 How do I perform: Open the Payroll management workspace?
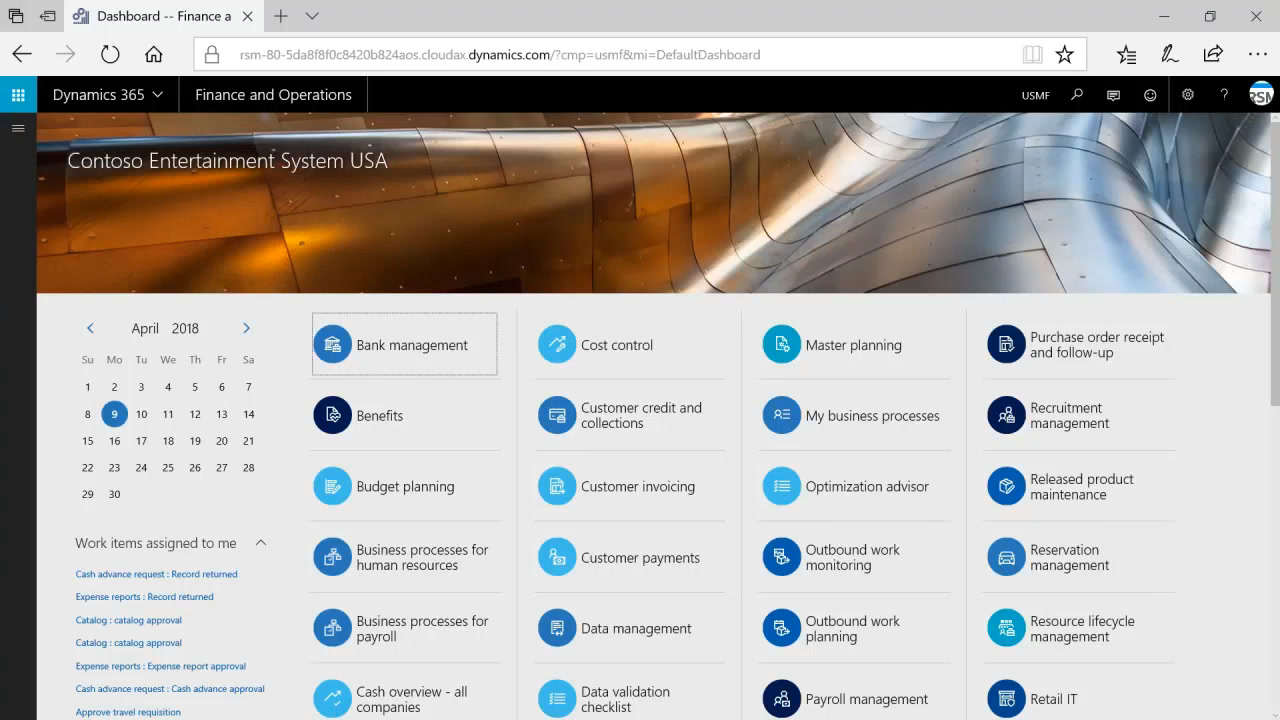pos(854,699)
